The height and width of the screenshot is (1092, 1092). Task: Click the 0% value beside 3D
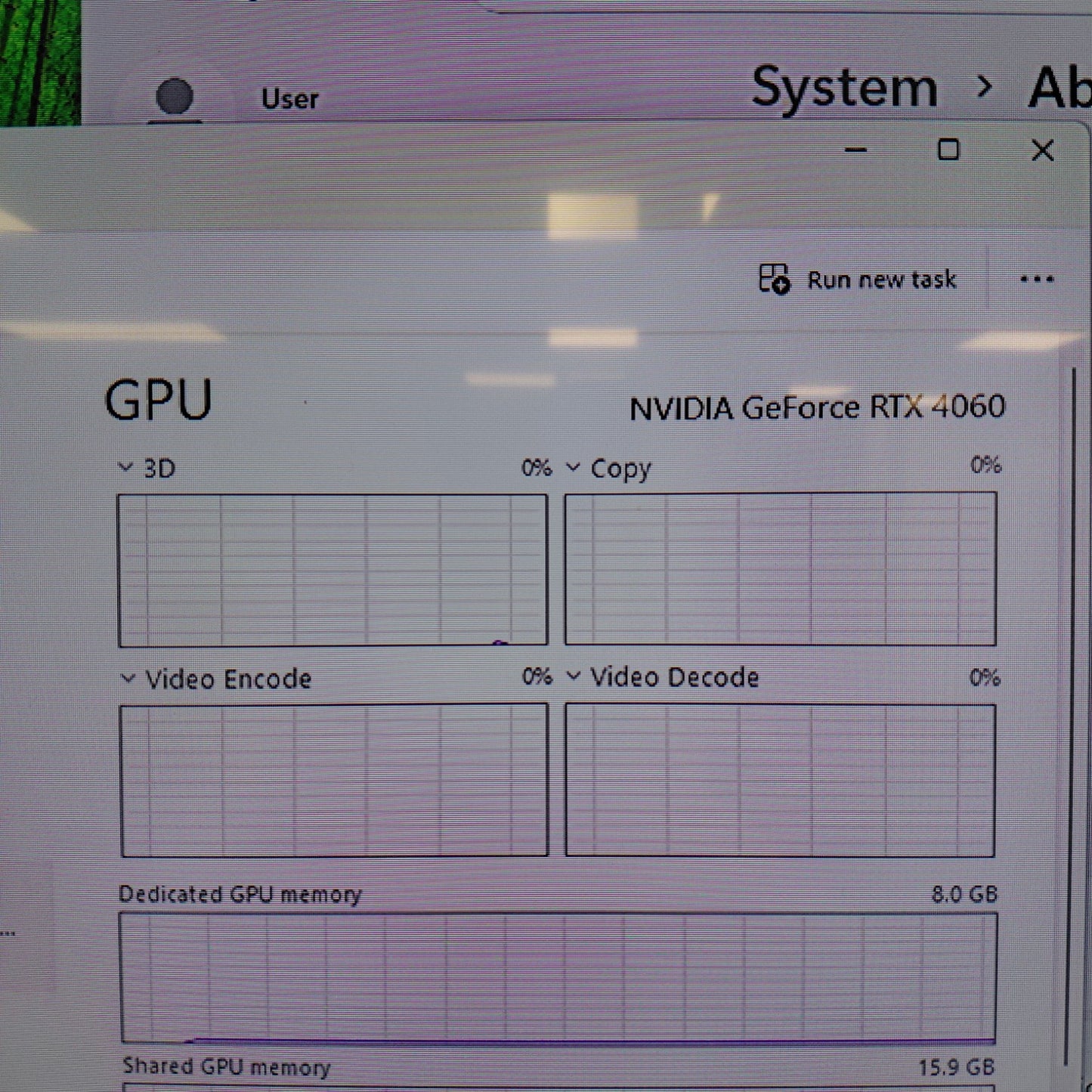537,468
